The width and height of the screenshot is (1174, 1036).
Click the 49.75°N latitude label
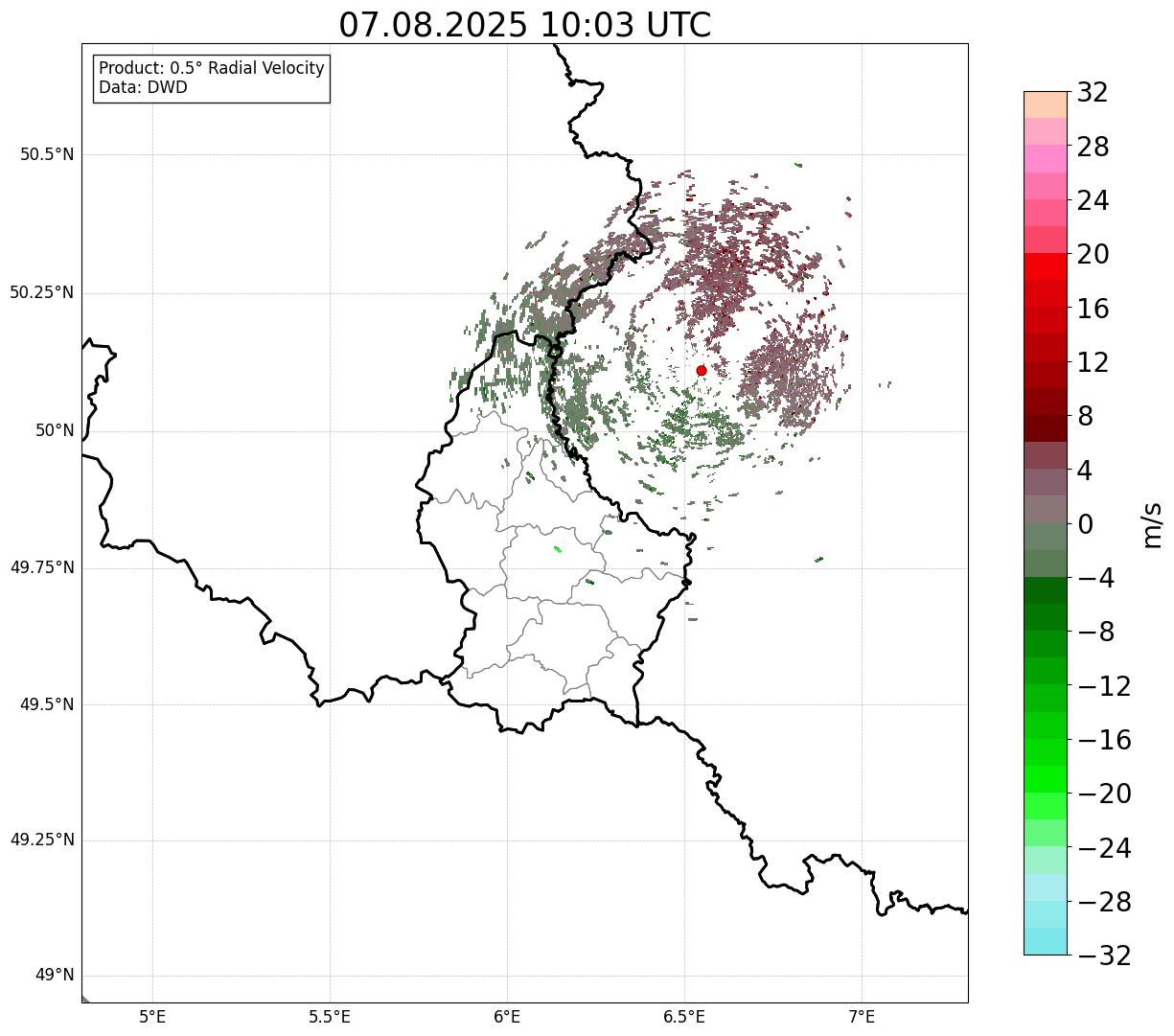coord(42,567)
